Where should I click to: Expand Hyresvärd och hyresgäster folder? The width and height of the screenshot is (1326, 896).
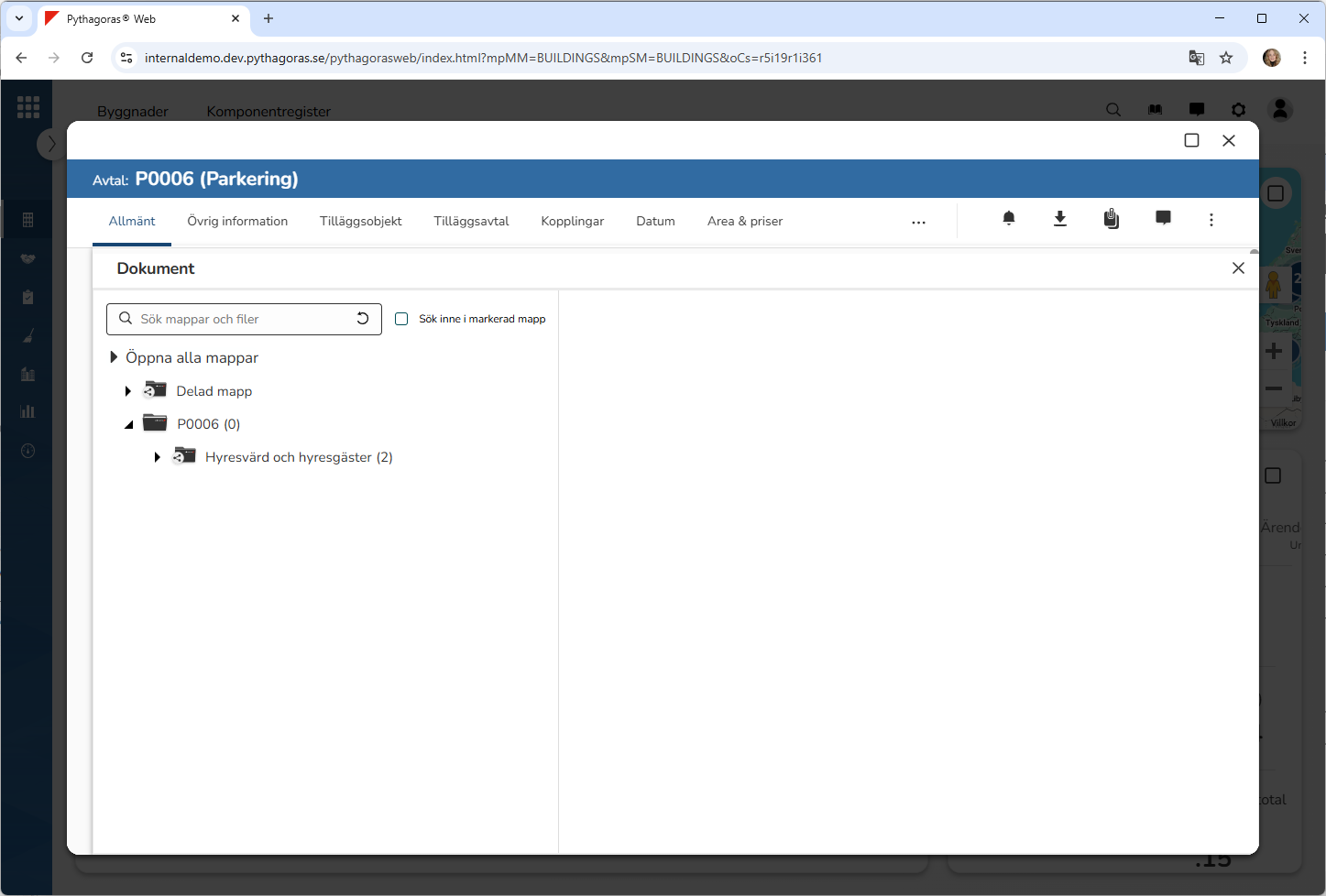click(x=158, y=457)
